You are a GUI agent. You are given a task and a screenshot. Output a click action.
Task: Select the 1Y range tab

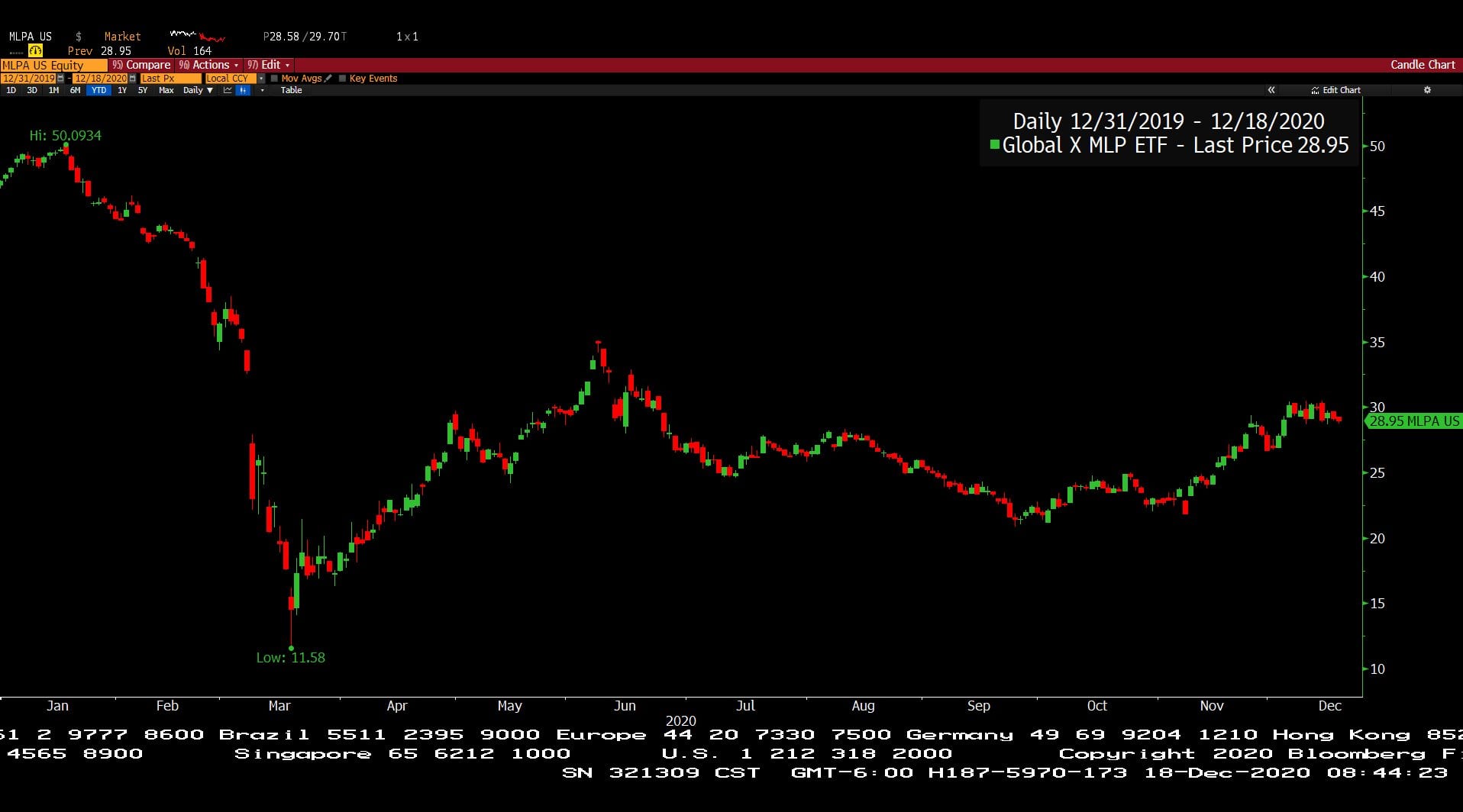[122, 90]
